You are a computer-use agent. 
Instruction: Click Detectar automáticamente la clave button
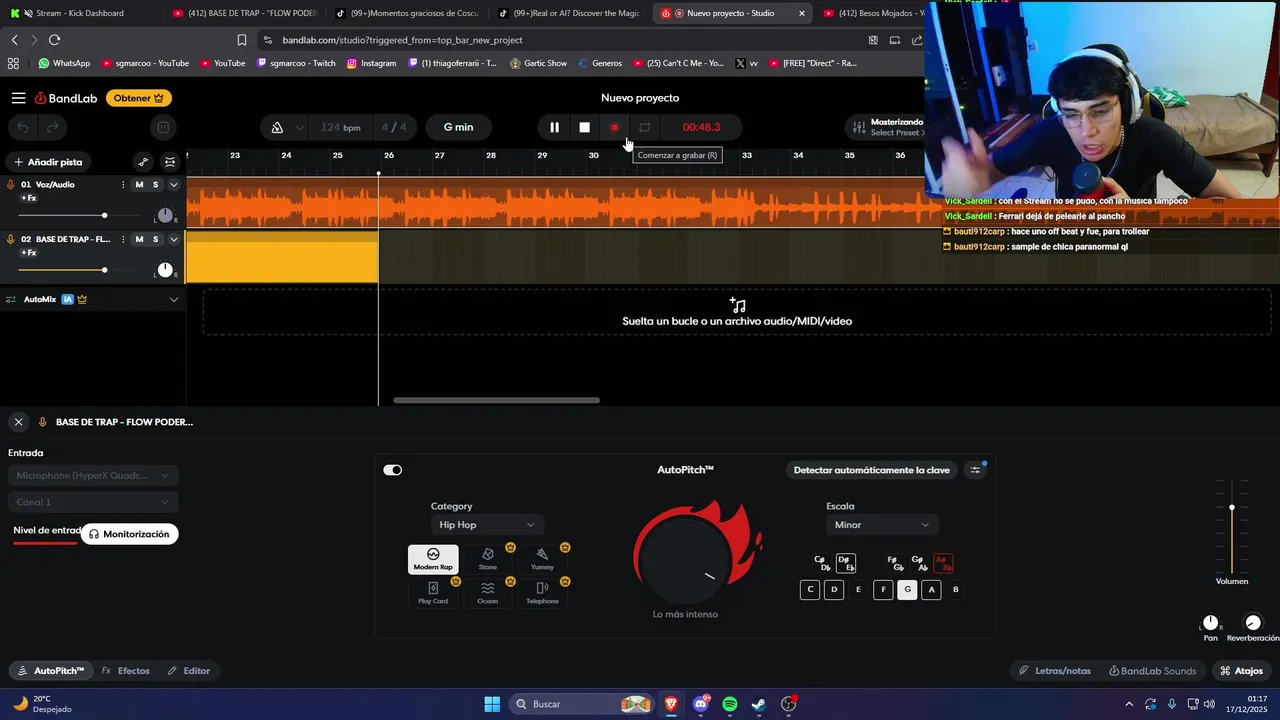[871, 470]
